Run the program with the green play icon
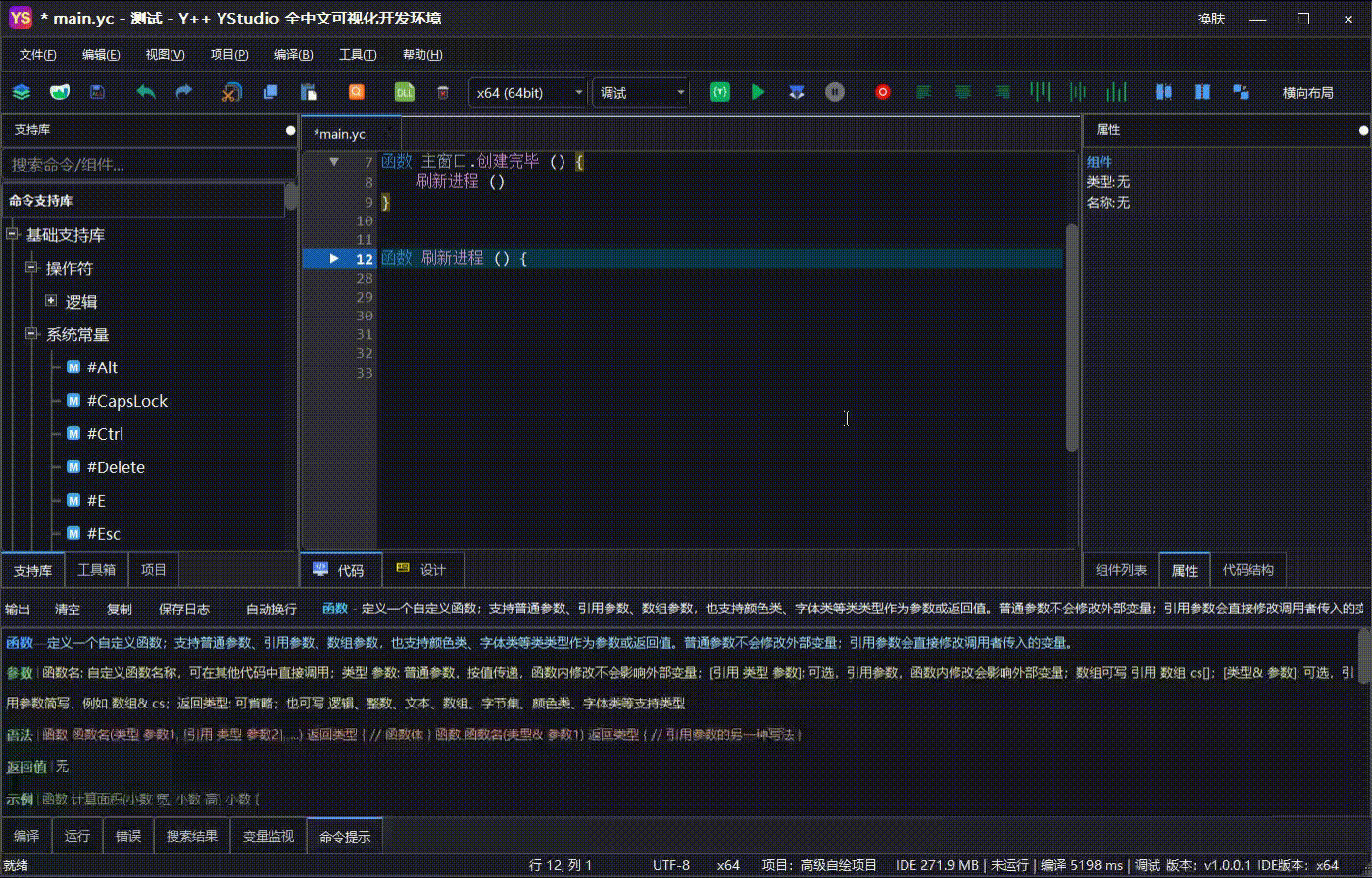Screen dimensions: 1372x878 click(x=758, y=92)
